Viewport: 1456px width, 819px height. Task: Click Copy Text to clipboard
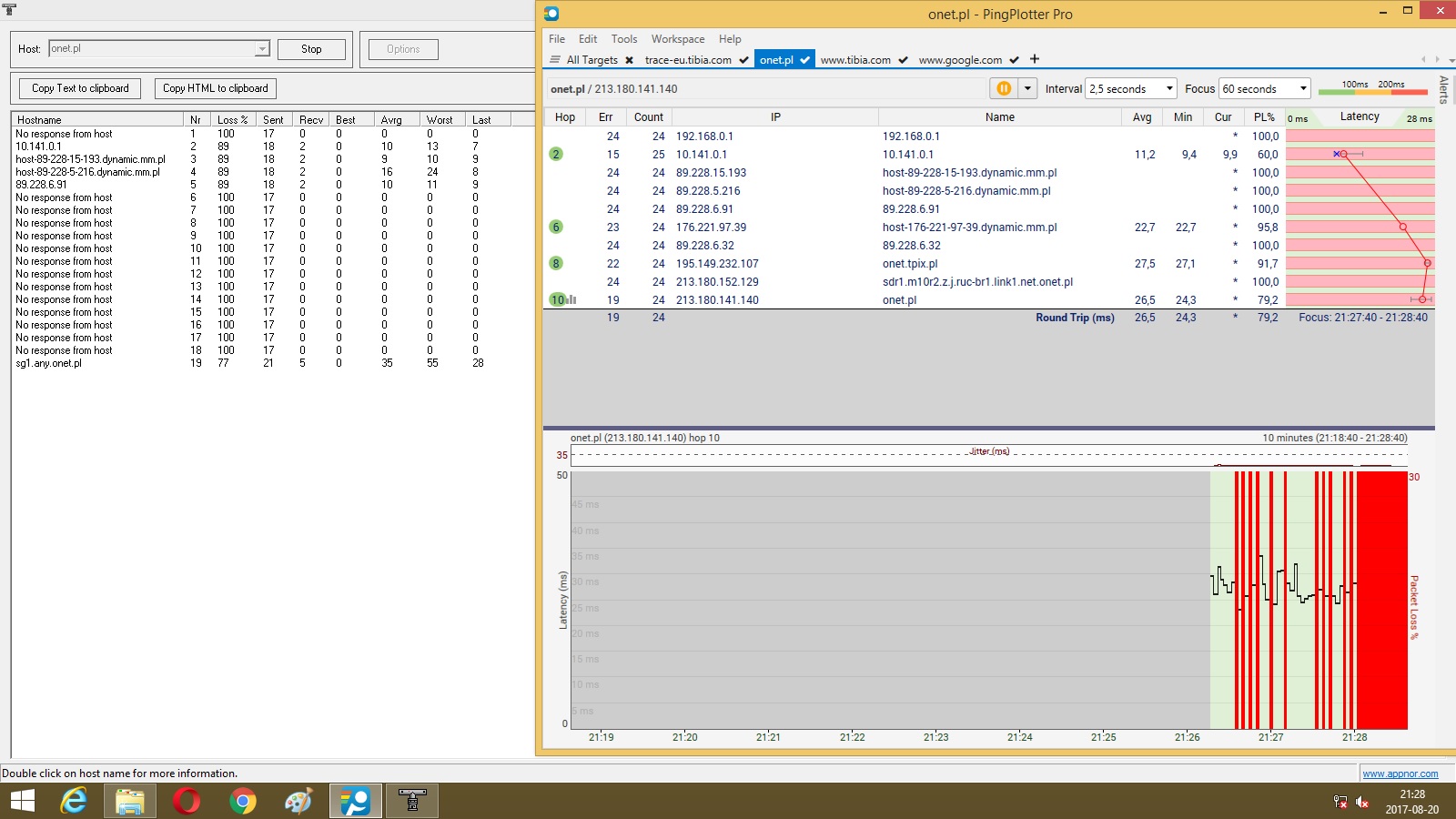click(80, 88)
